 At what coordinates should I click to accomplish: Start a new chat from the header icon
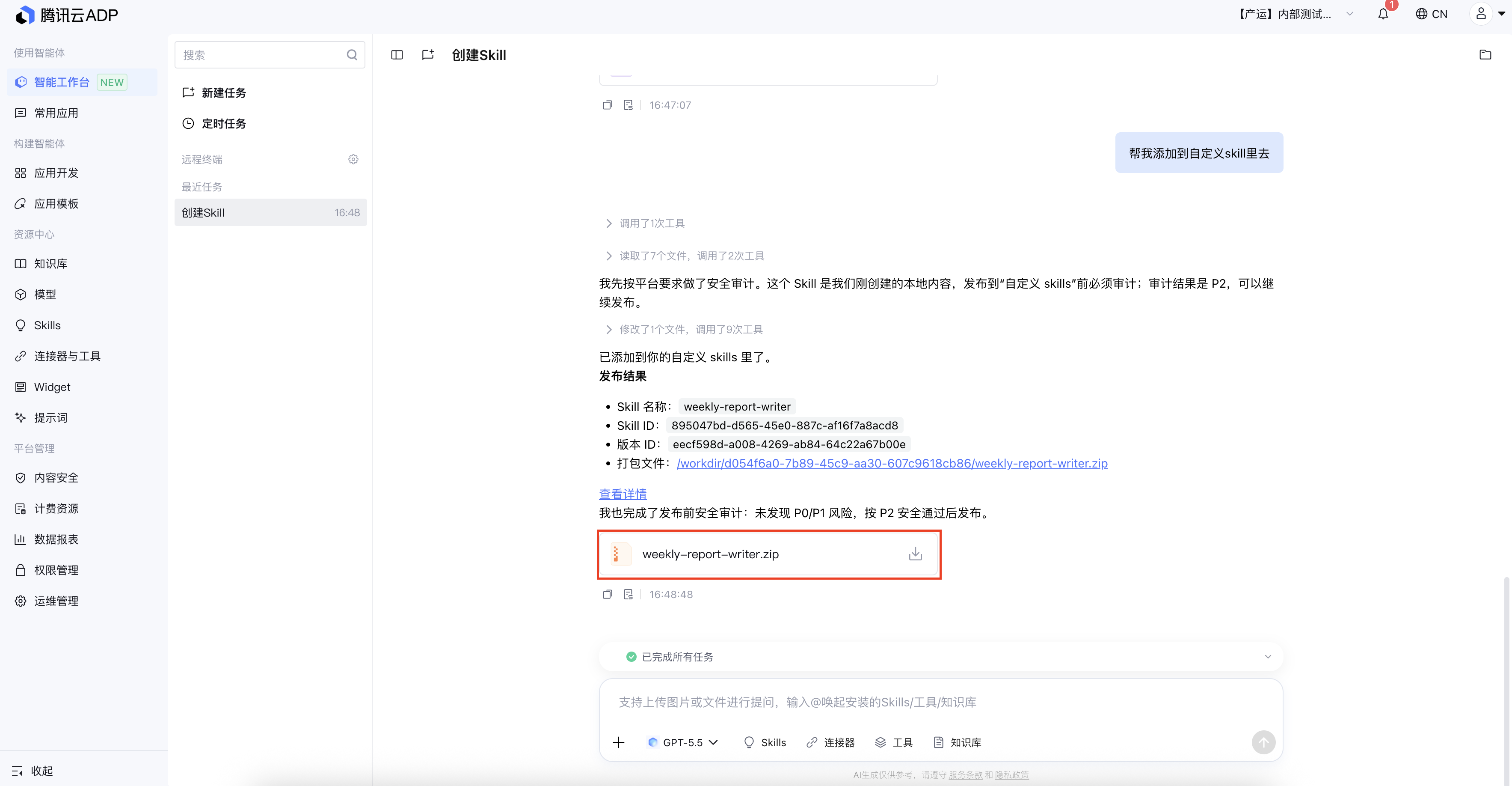(428, 55)
